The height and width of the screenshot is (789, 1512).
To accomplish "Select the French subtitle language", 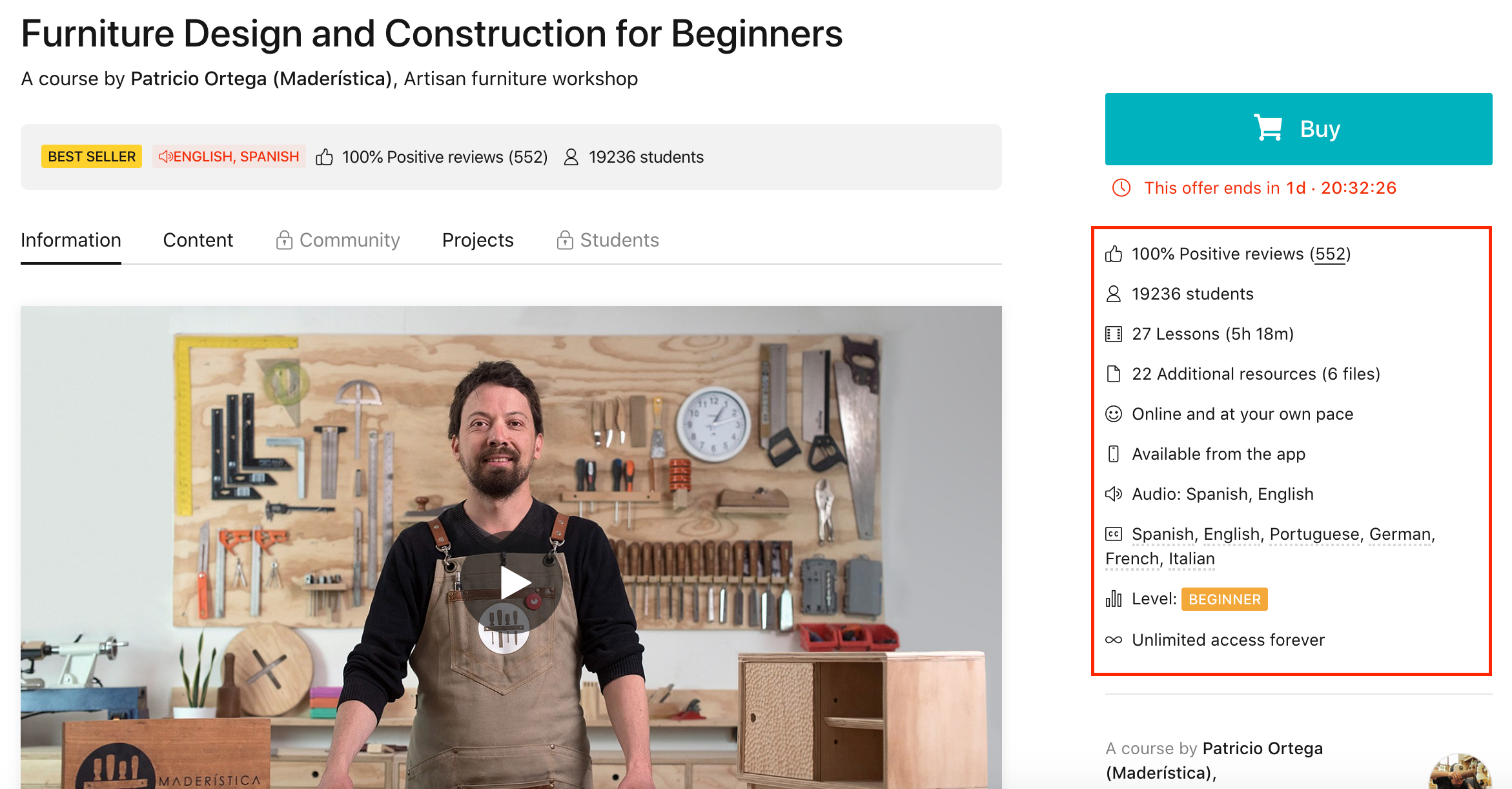I will coord(1132,558).
